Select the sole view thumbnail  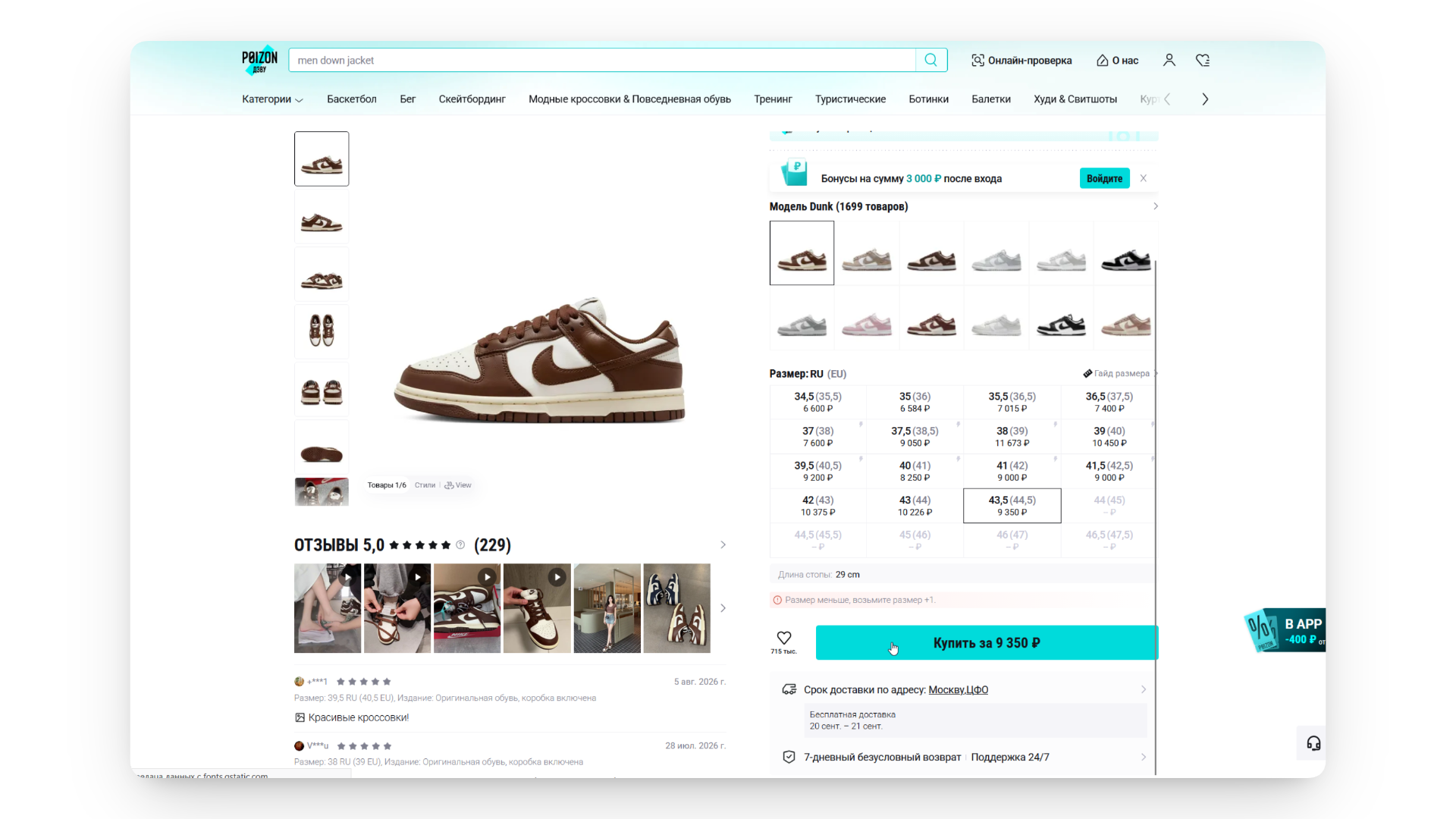pyautogui.click(x=322, y=447)
